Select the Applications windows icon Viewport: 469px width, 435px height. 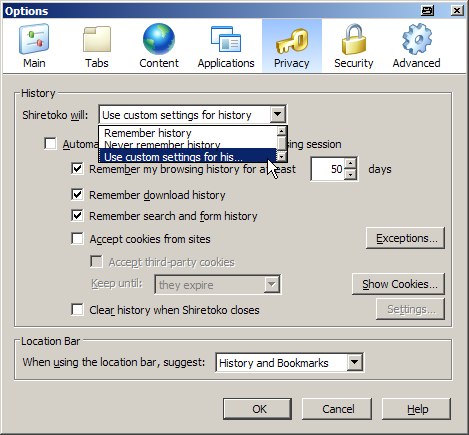pos(226,39)
